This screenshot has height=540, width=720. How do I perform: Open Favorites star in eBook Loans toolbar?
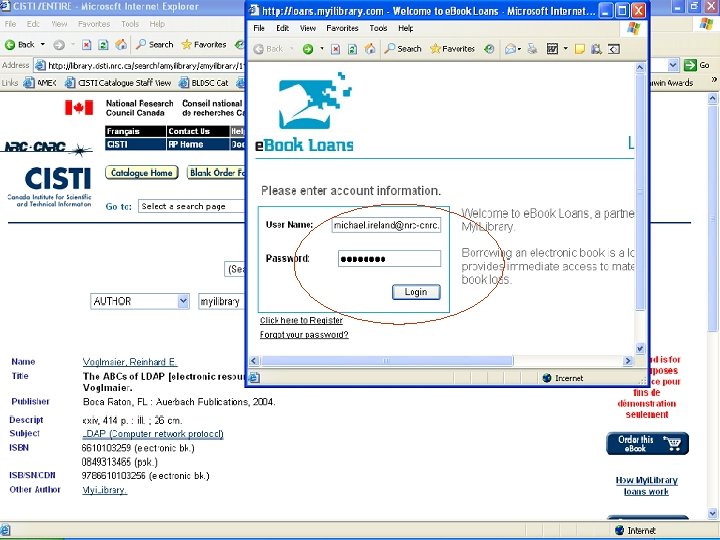pos(452,48)
